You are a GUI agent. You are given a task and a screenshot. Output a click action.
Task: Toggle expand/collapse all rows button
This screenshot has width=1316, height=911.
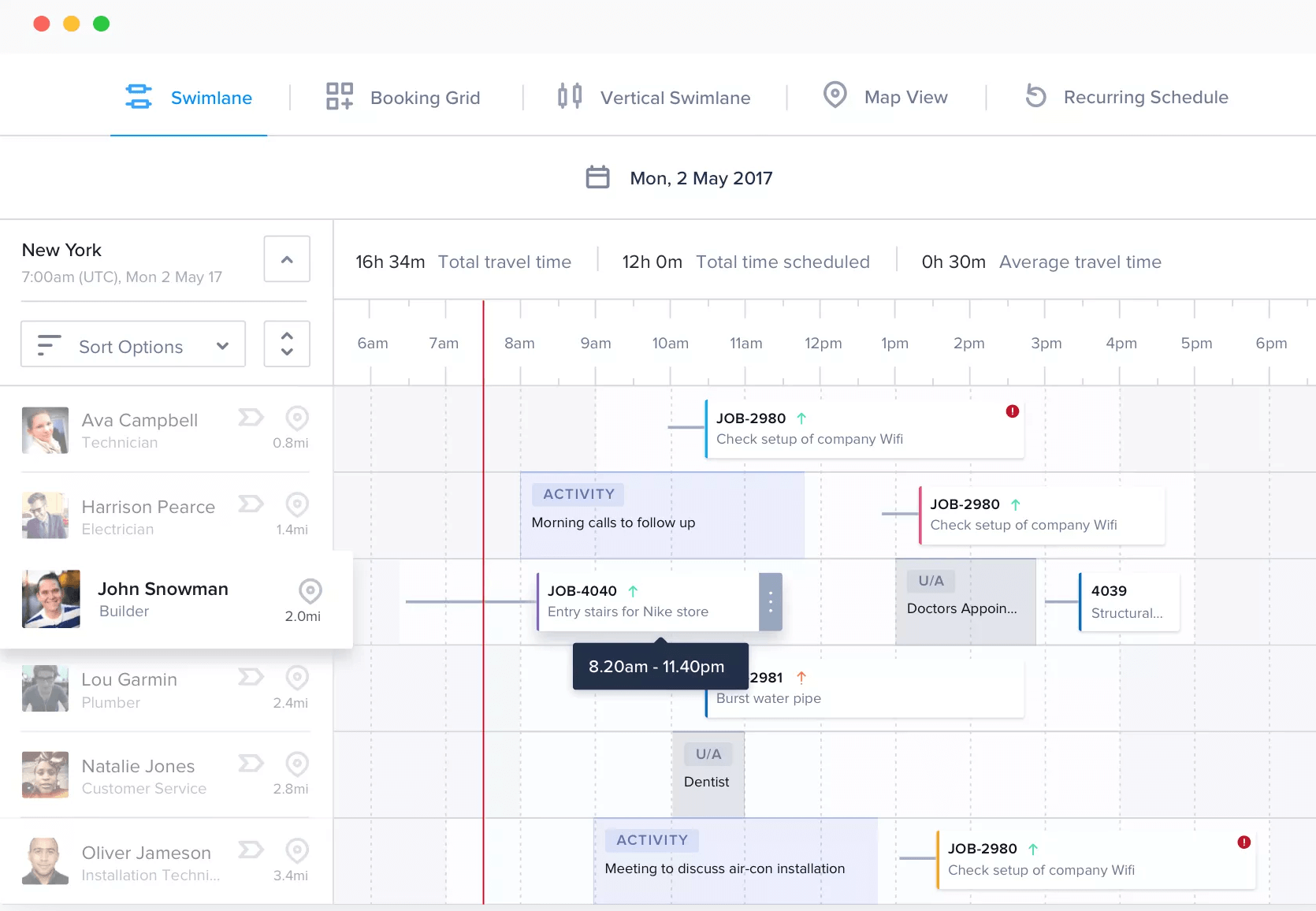point(287,344)
